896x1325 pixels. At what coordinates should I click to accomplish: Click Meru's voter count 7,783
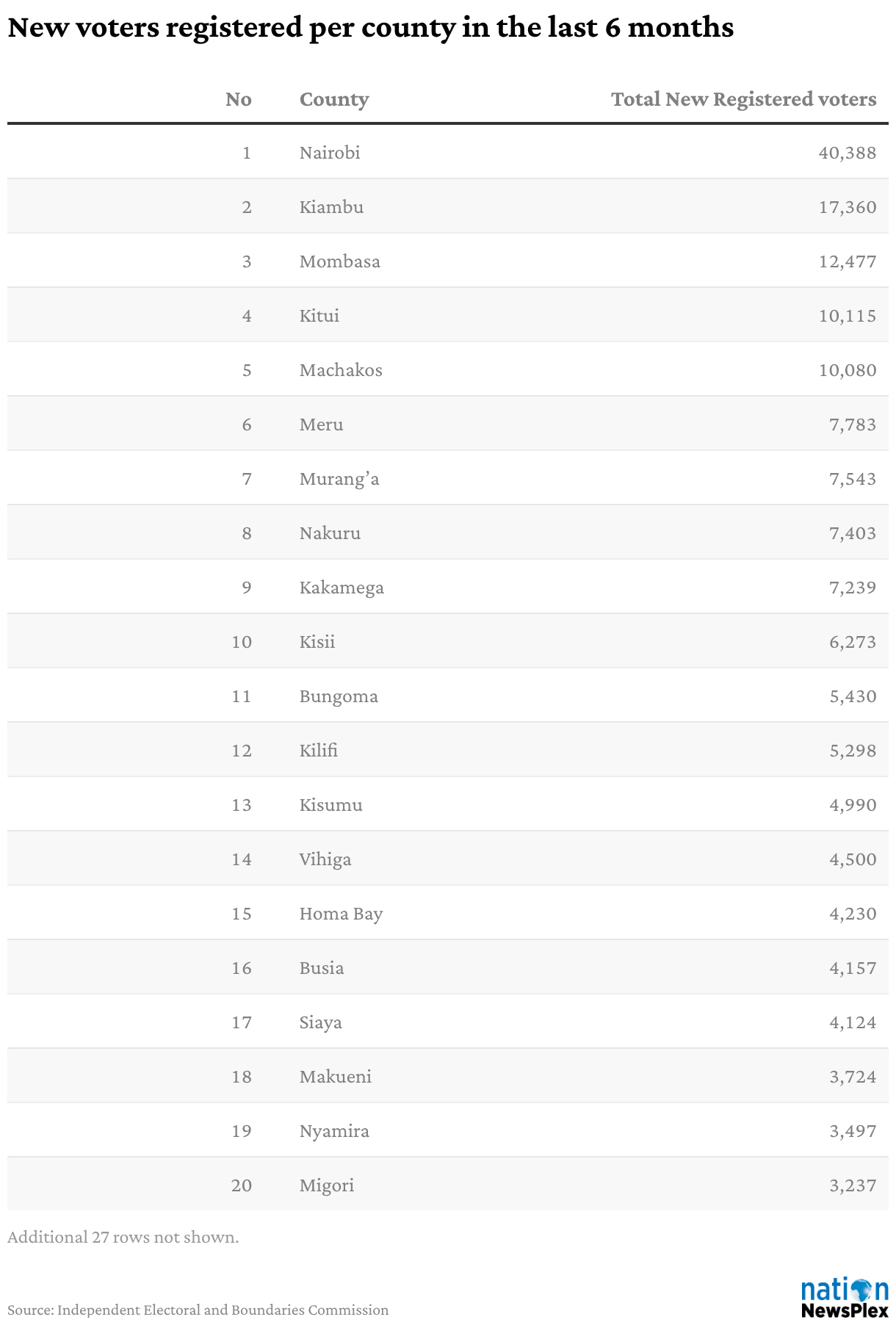(x=853, y=425)
